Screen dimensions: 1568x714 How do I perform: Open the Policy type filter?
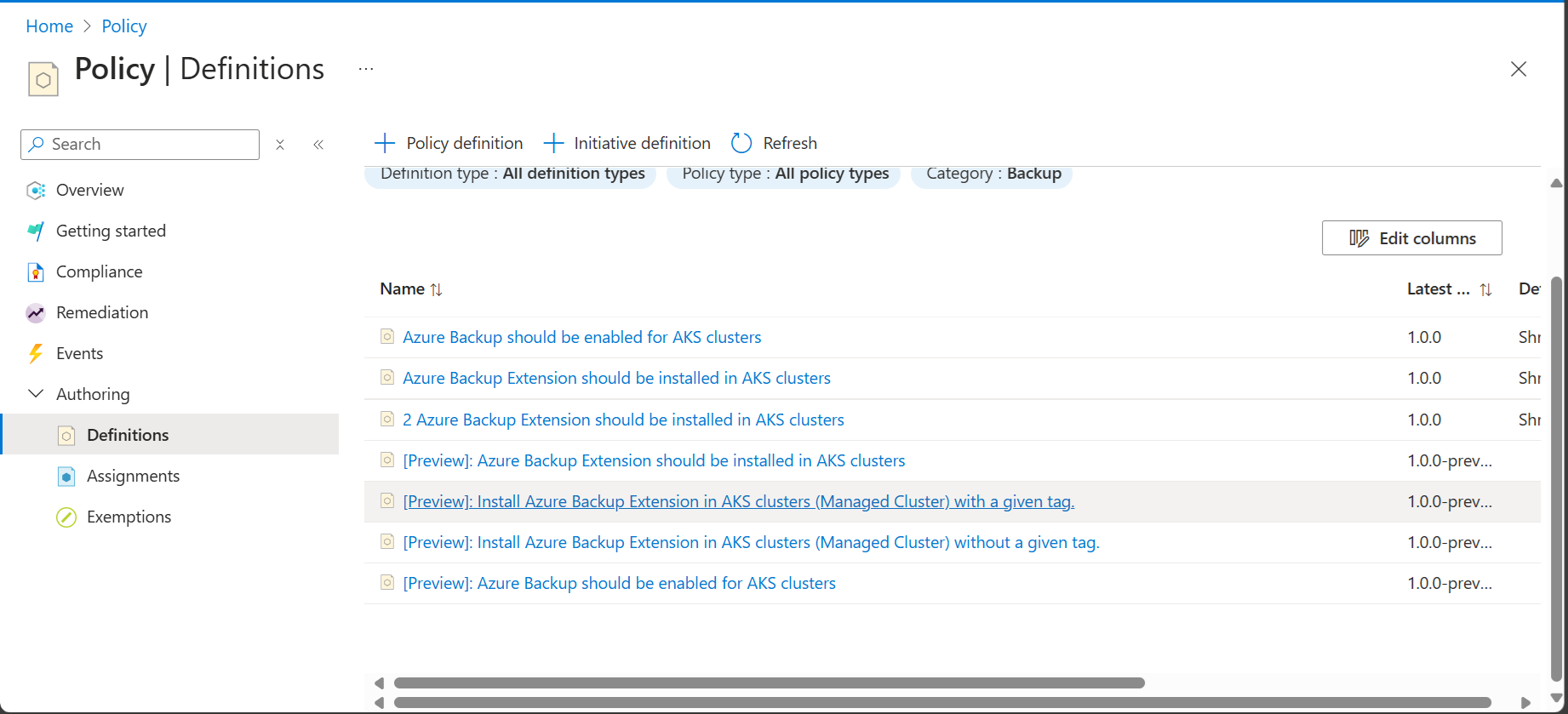click(x=784, y=174)
